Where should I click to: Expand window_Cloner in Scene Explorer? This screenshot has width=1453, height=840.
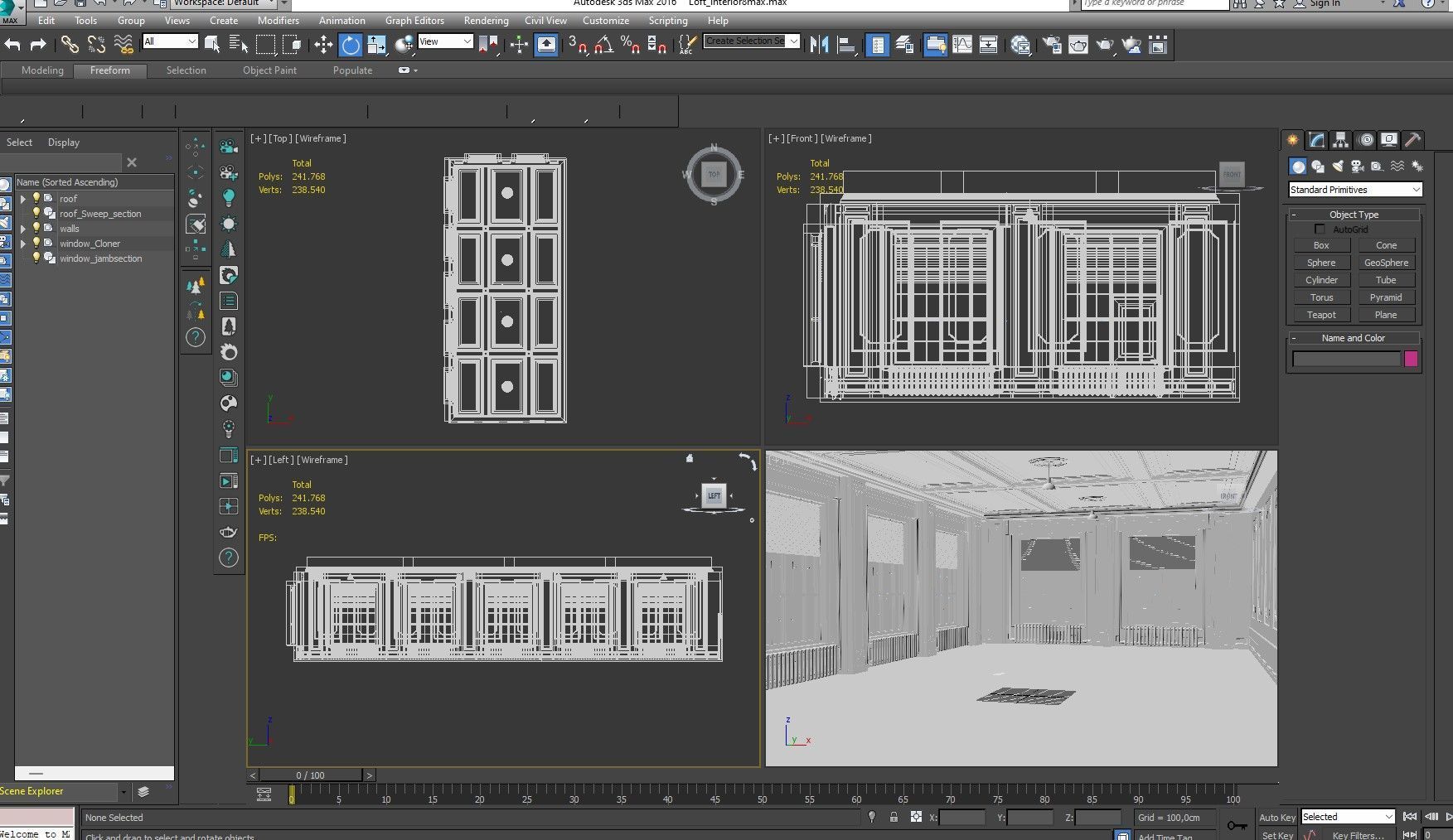(23, 244)
